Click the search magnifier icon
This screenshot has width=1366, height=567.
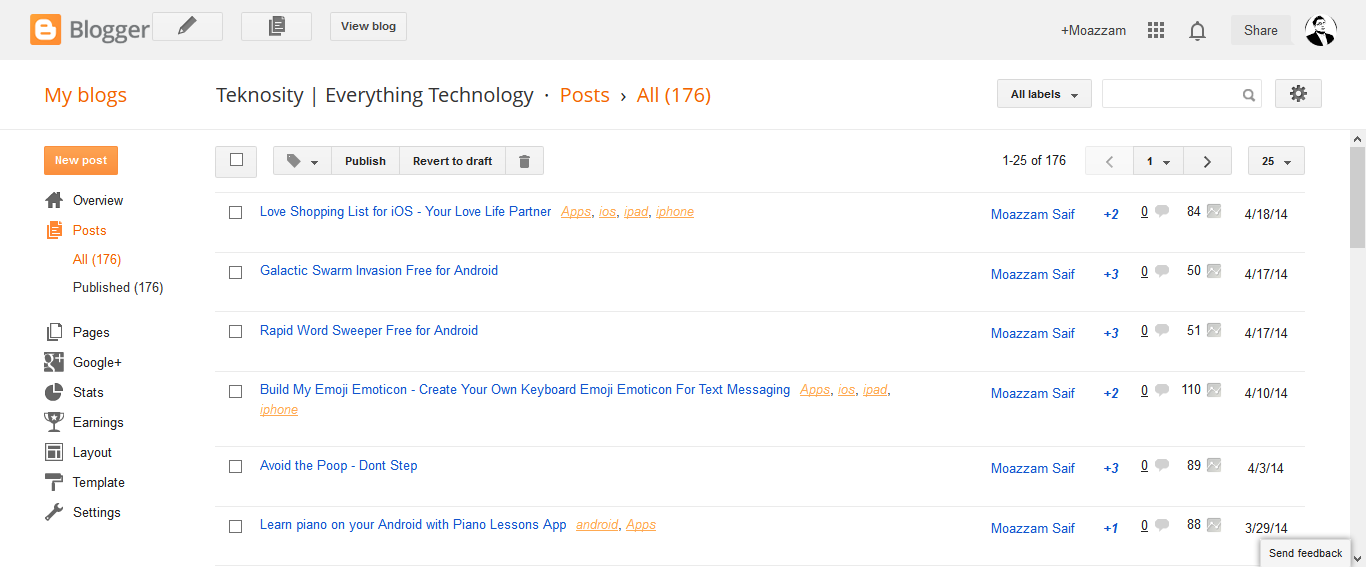tap(1249, 95)
